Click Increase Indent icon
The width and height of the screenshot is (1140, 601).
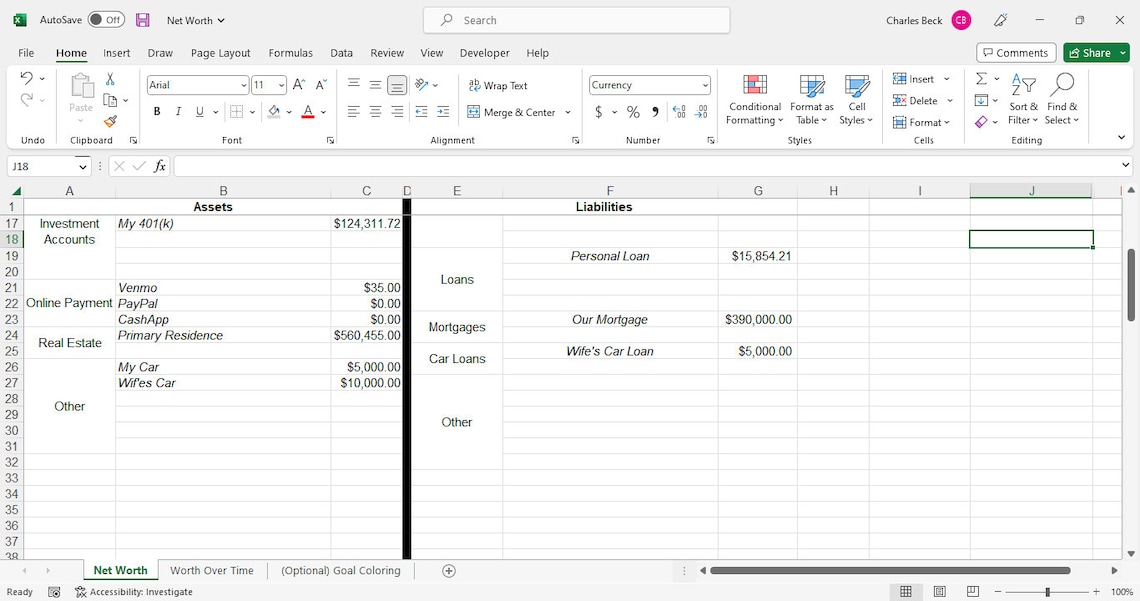tap(443, 112)
